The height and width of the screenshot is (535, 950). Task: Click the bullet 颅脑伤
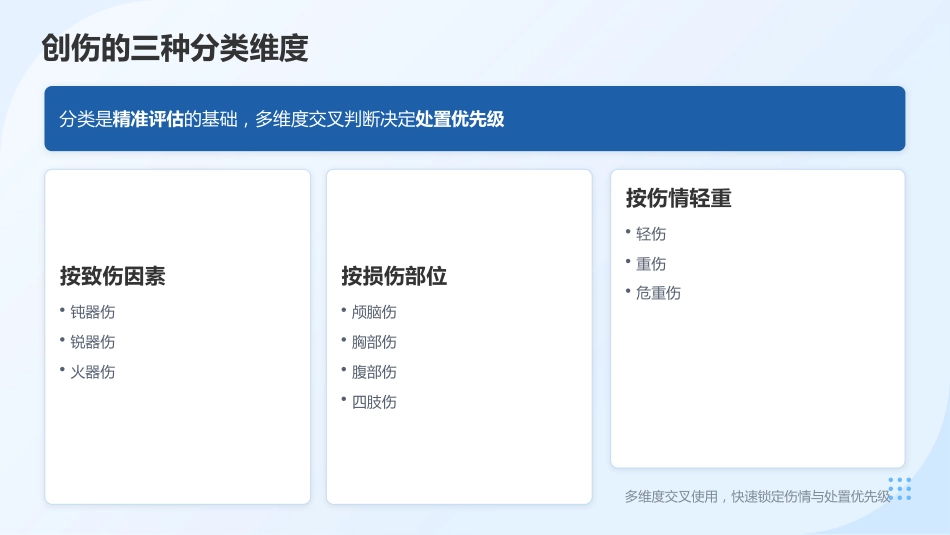tap(374, 312)
